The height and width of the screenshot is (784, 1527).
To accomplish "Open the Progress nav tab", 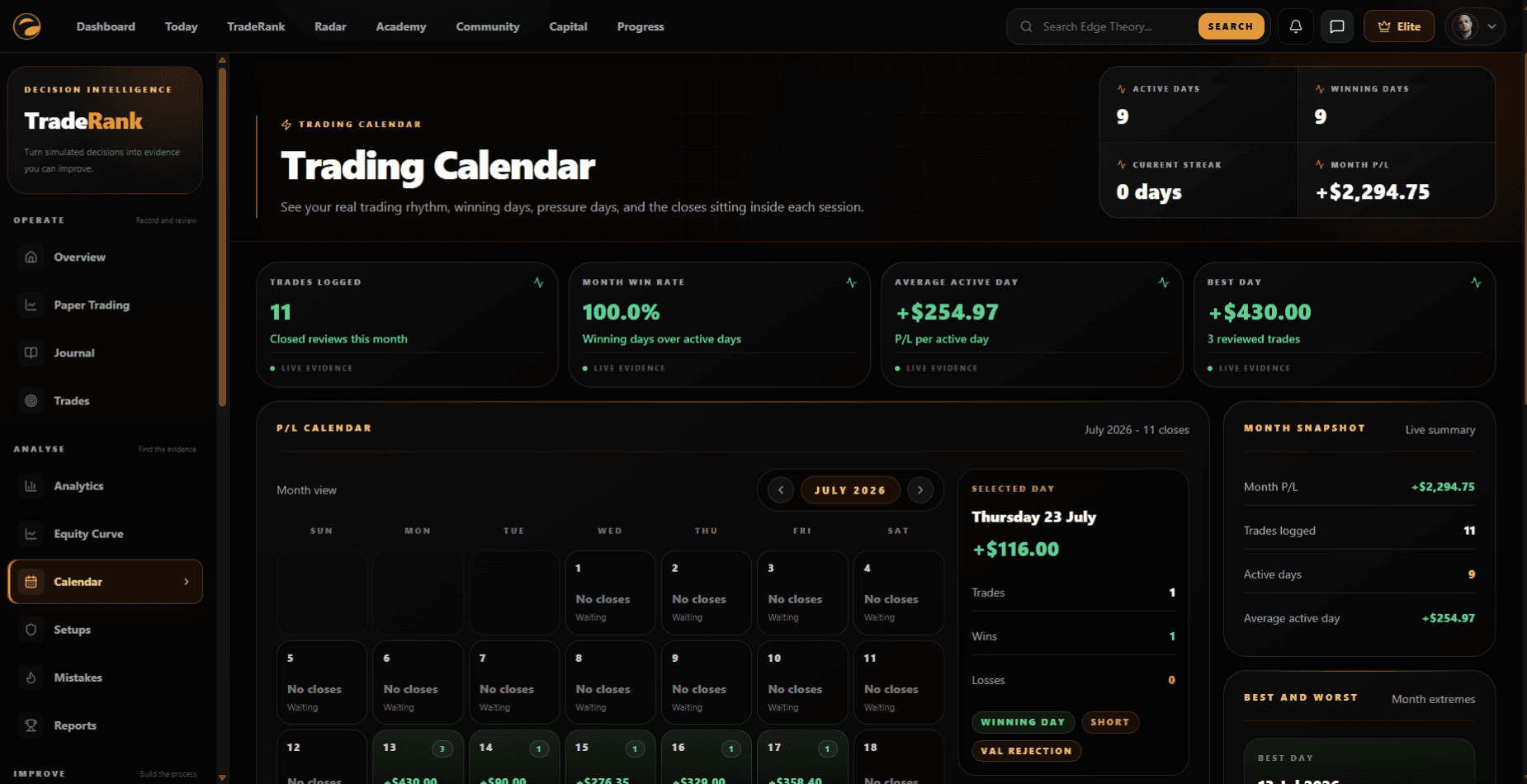I will point(641,26).
